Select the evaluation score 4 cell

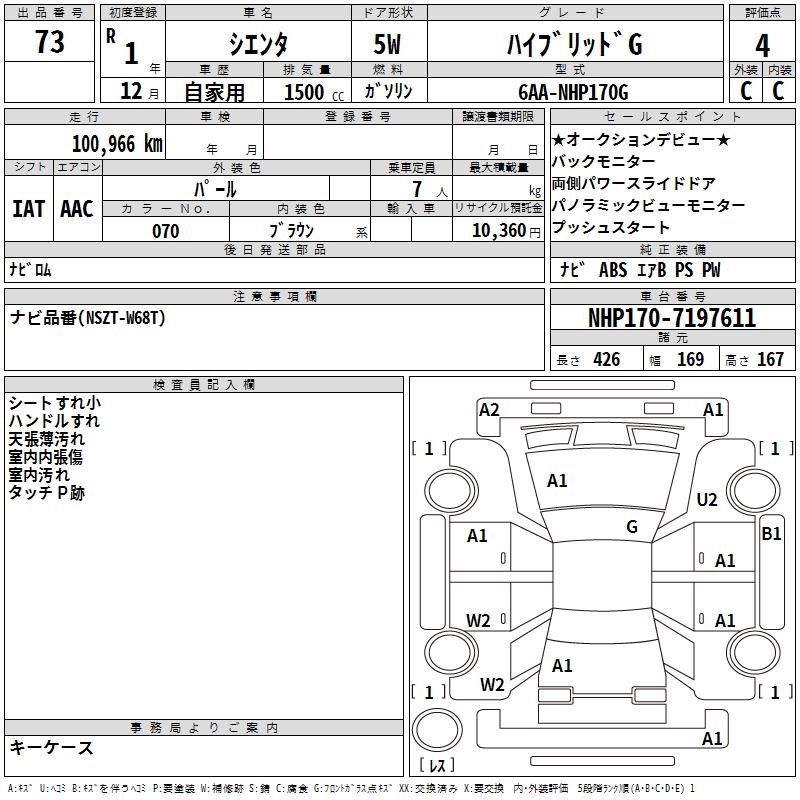tap(762, 45)
